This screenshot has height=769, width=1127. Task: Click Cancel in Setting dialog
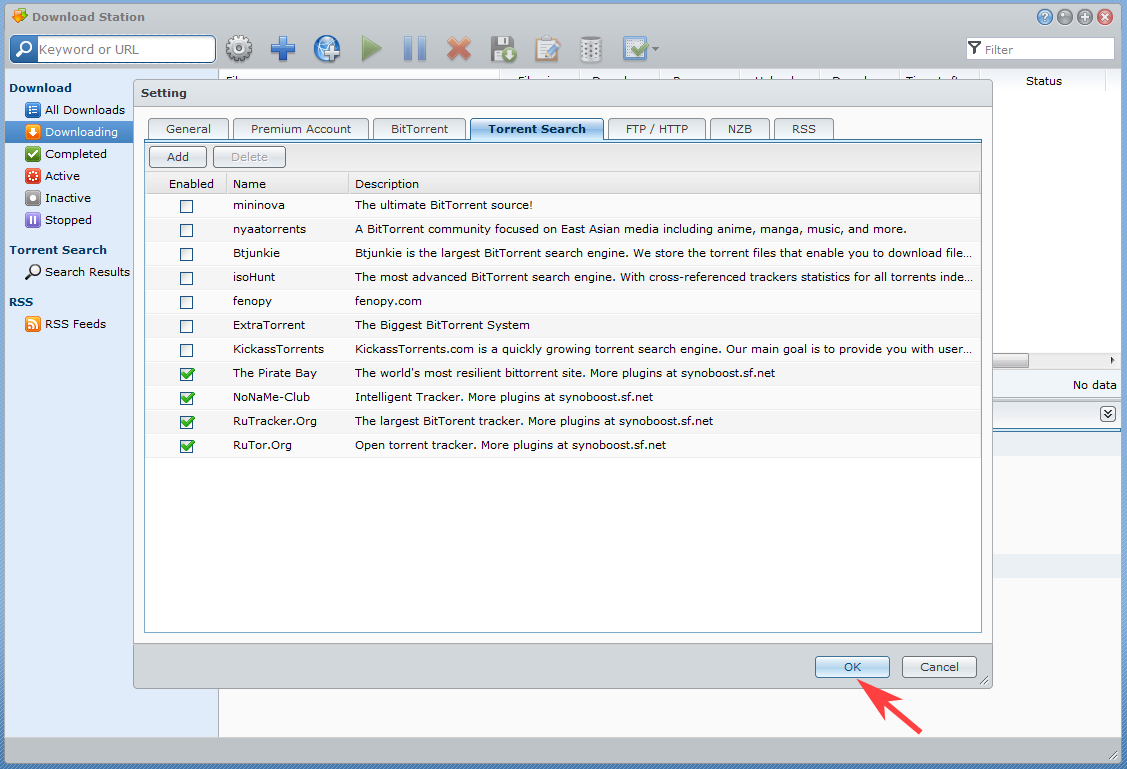coord(939,667)
